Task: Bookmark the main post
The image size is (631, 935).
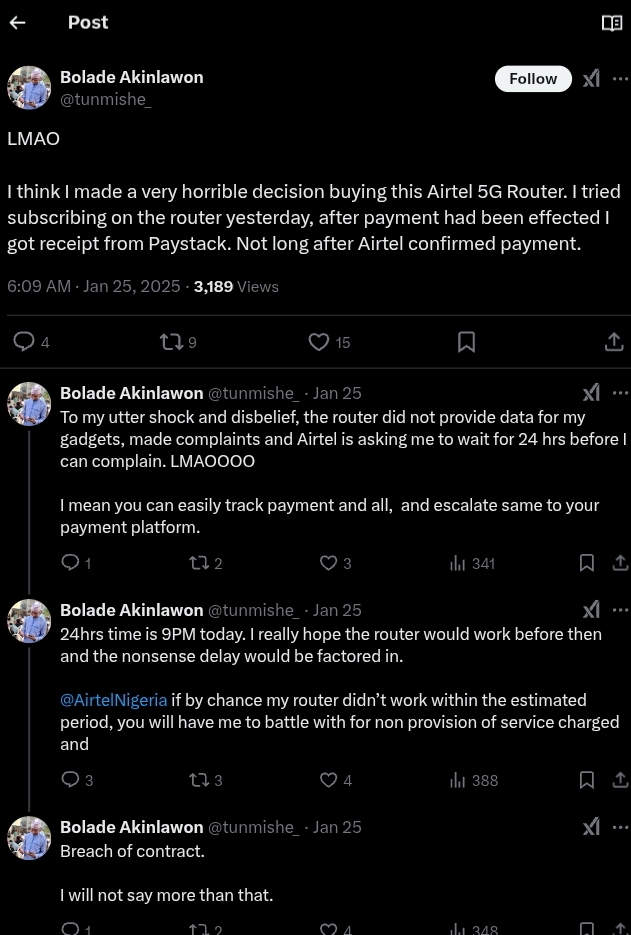Action: tap(466, 342)
